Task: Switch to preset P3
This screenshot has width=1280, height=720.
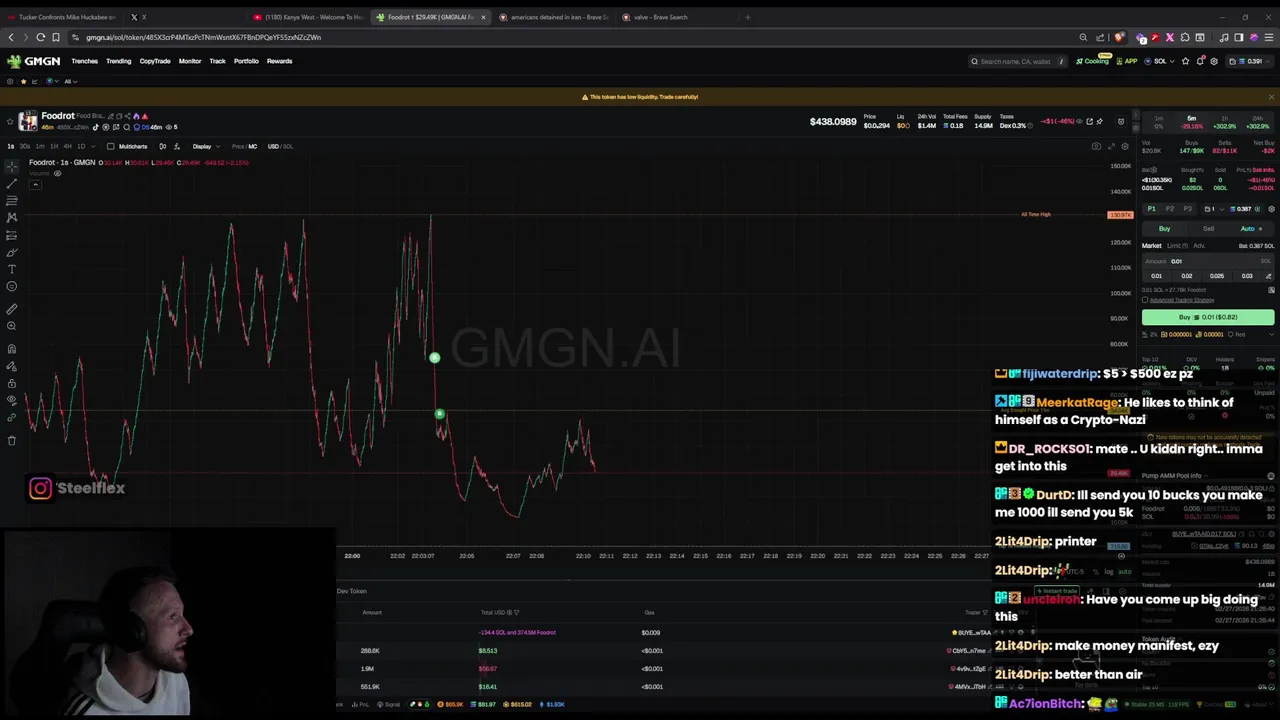Action: point(1187,209)
